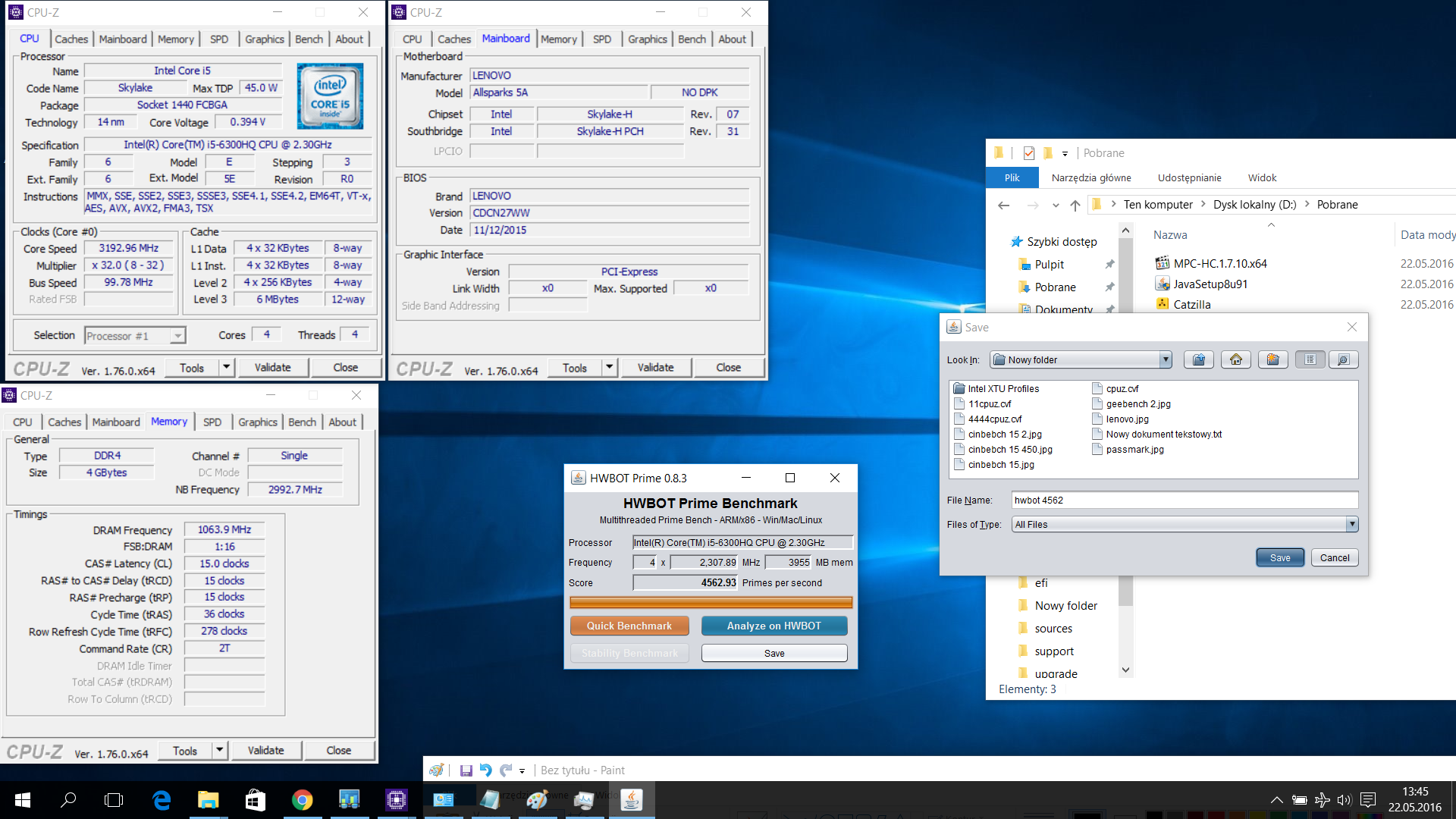This screenshot has width=1456, height=819.
Task: Click Validate in the Memory CPU-Z window
Action: (265, 750)
